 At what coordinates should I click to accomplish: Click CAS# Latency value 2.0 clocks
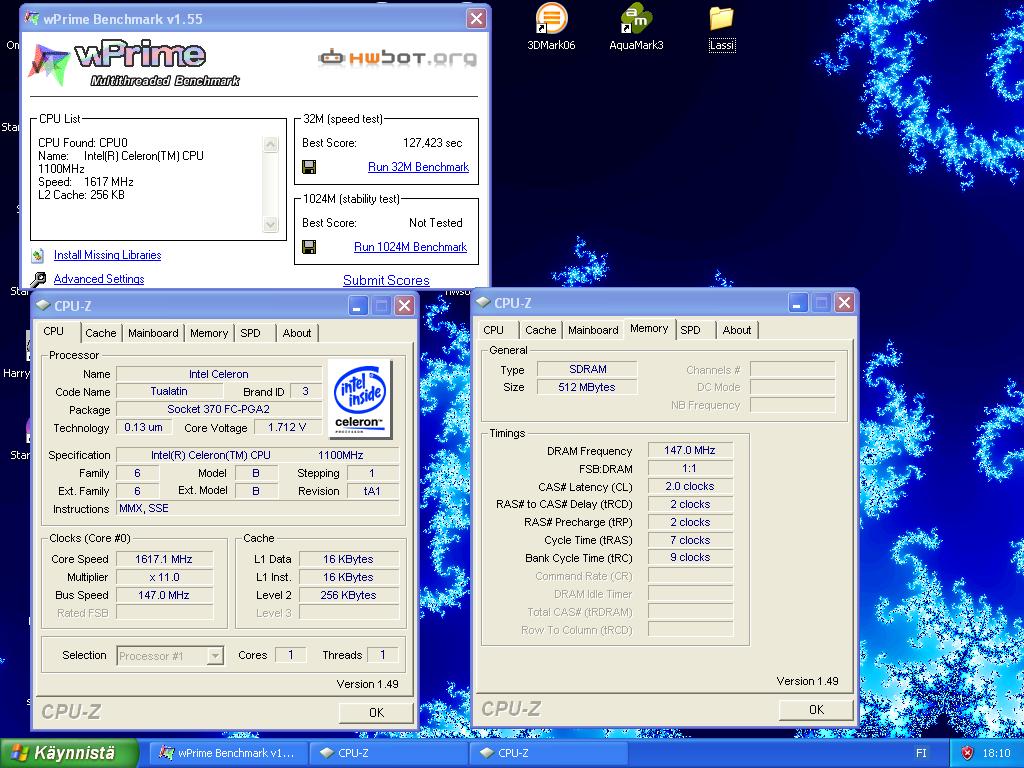tap(690, 487)
